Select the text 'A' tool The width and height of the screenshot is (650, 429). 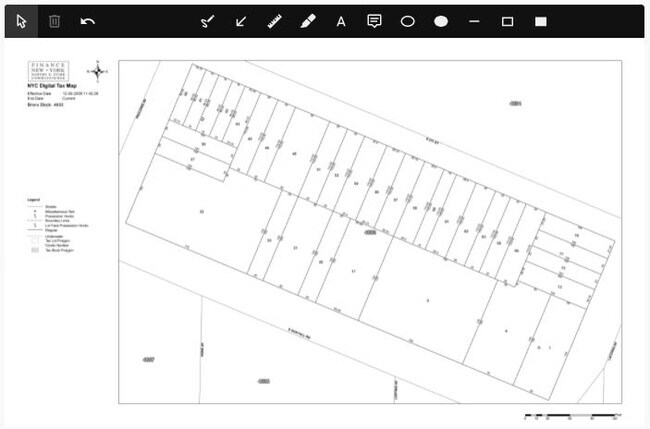[x=340, y=21]
